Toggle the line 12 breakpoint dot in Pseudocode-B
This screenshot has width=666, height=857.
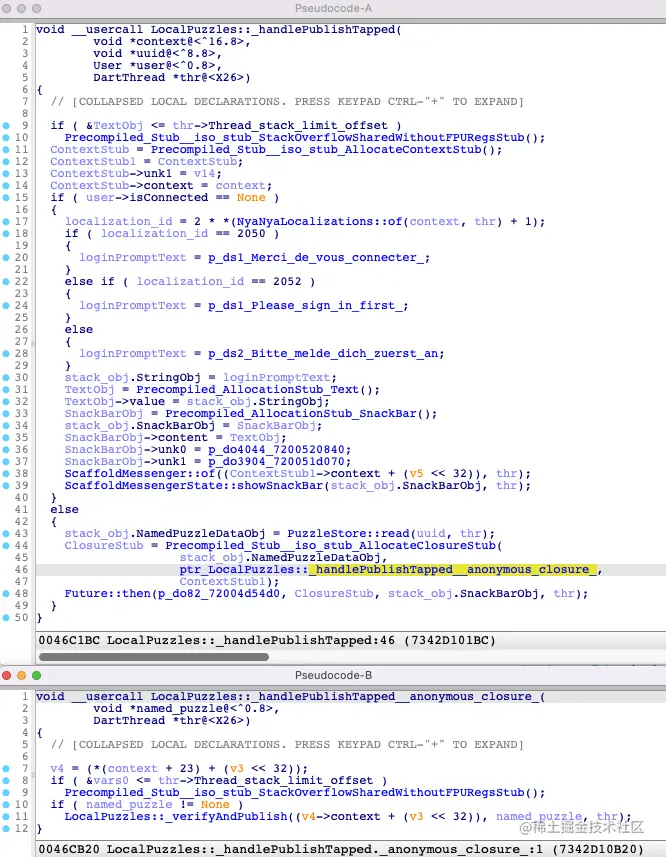6,829
